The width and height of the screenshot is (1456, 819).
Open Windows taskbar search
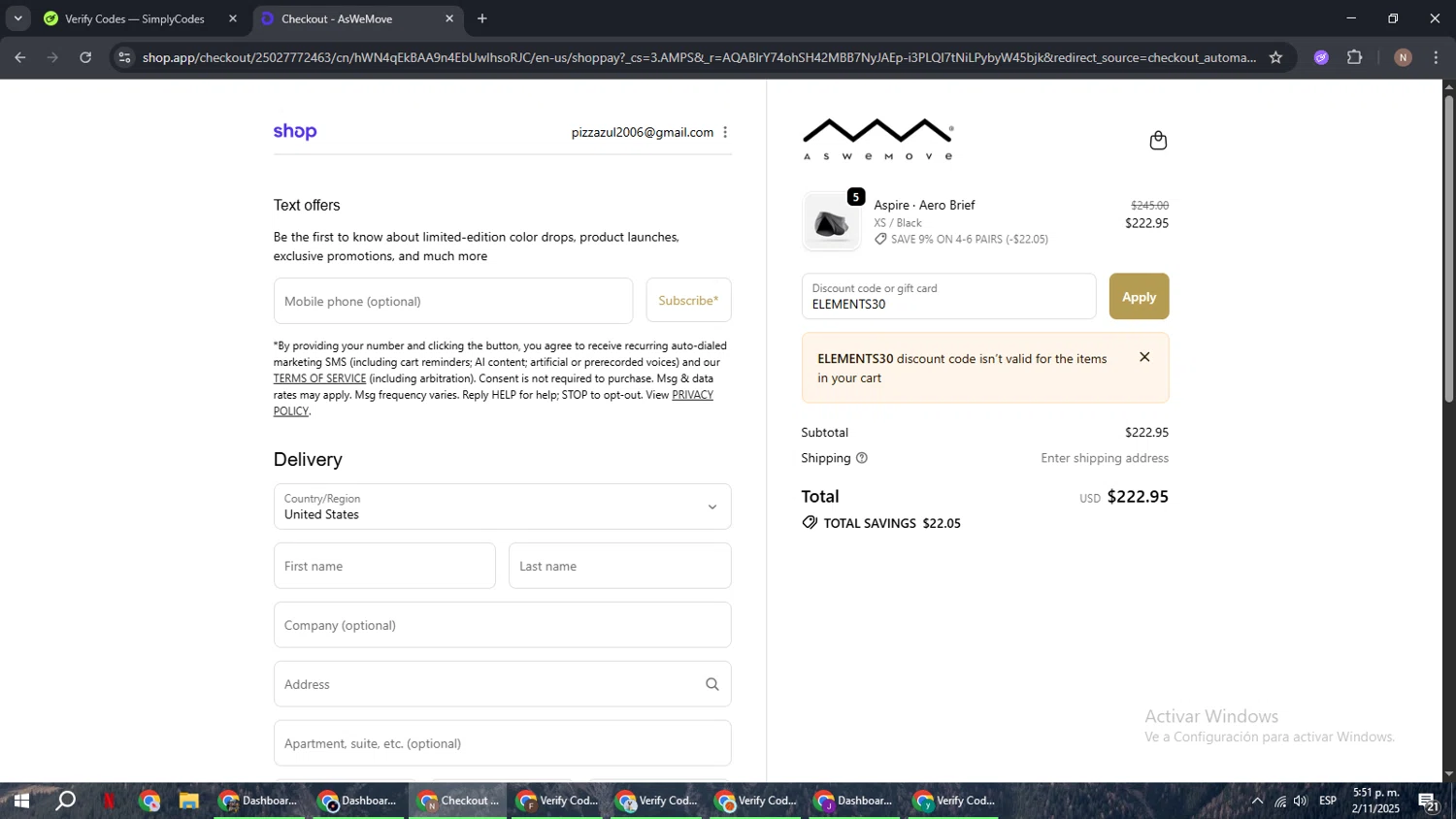(x=65, y=801)
